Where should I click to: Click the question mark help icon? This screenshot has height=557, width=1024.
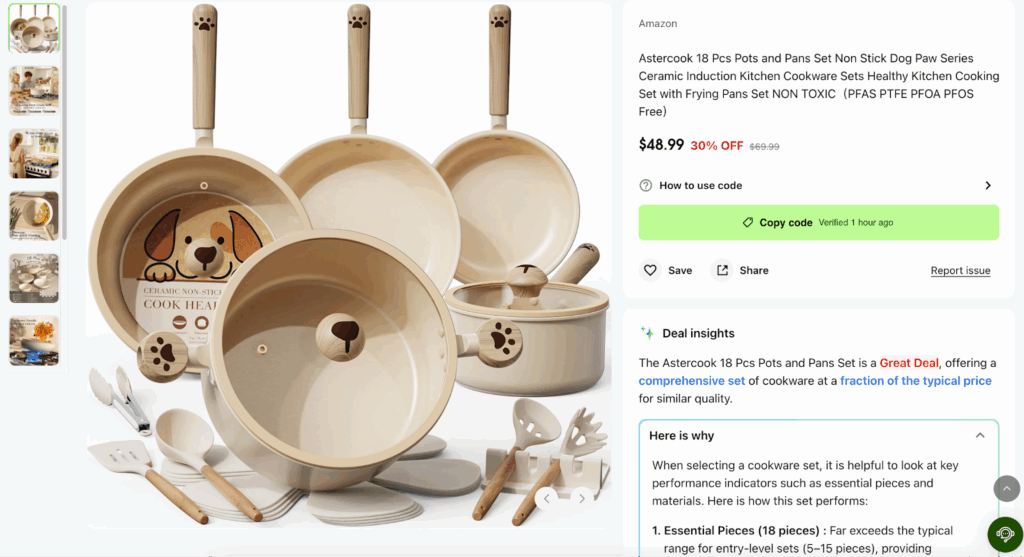pyautogui.click(x=646, y=185)
